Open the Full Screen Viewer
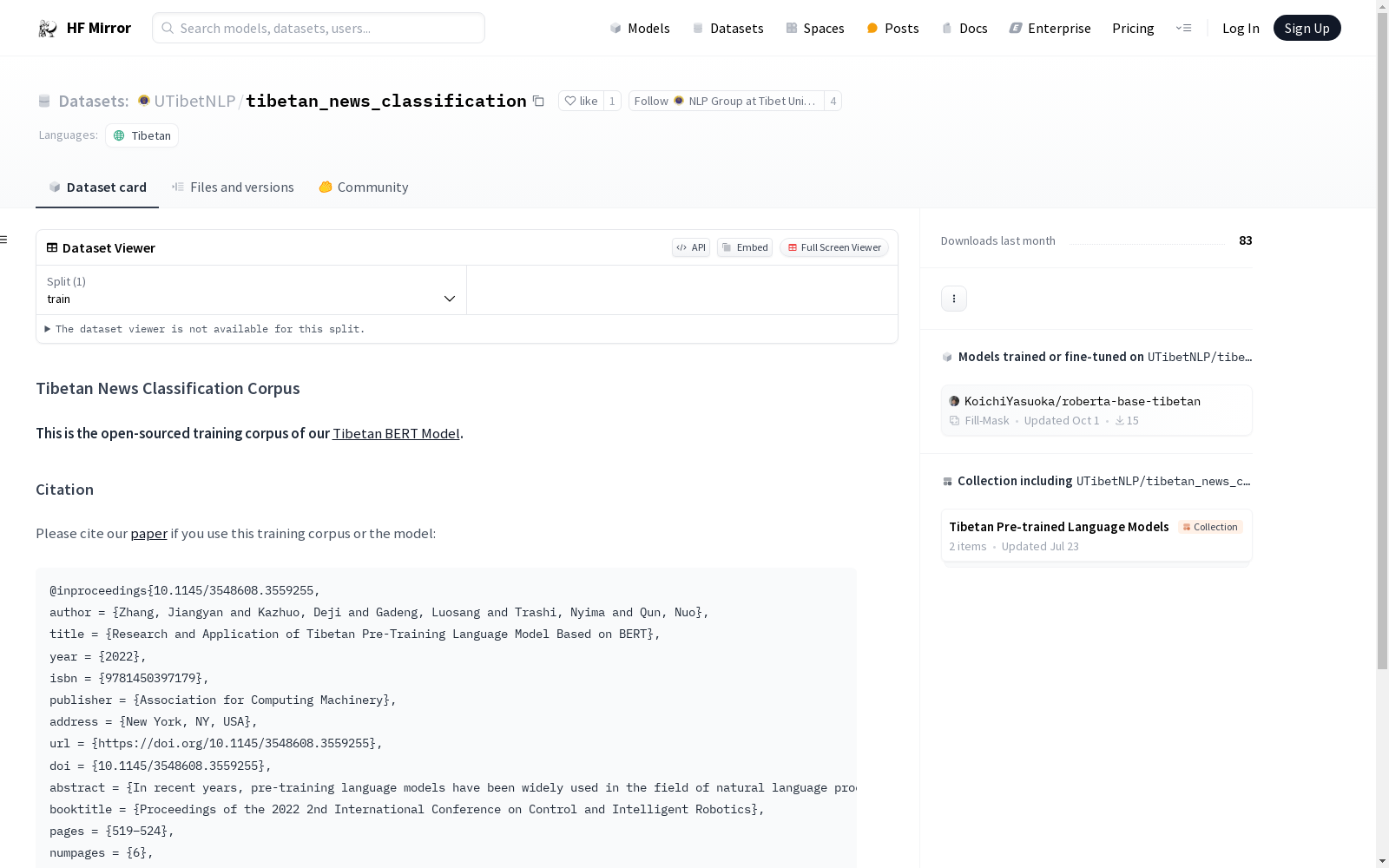The height and width of the screenshot is (868, 1389). click(834, 247)
